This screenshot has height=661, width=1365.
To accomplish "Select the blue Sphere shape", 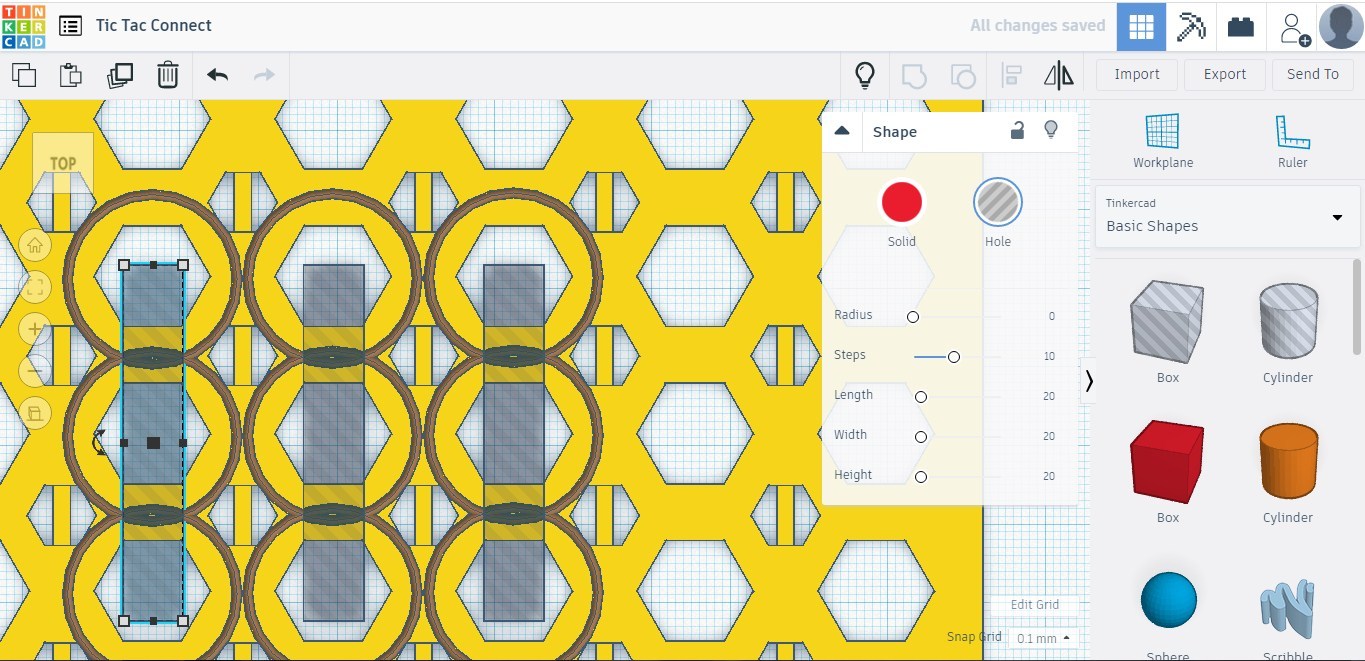I will tap(1168, 601).
